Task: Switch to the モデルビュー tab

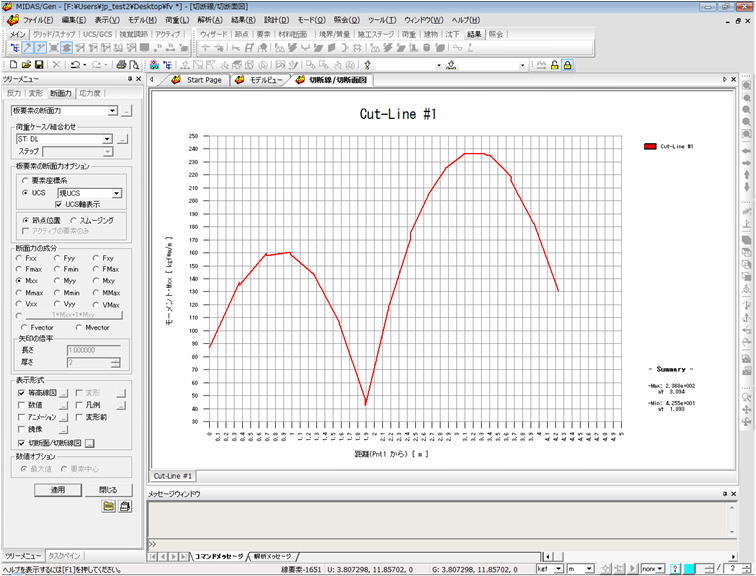Action: click(x=259, y=80)
